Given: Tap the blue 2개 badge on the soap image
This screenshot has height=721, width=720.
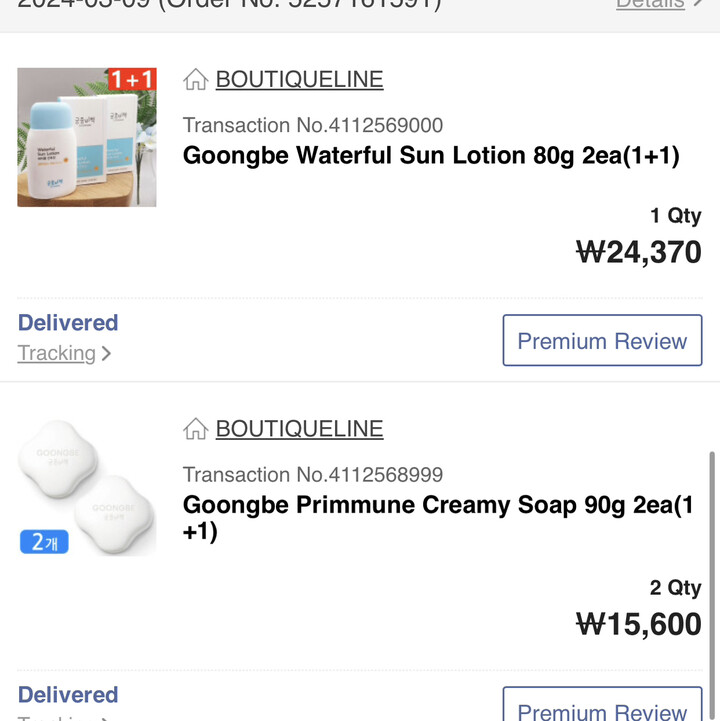Looking at the screenshot, I should click(44, 542).
